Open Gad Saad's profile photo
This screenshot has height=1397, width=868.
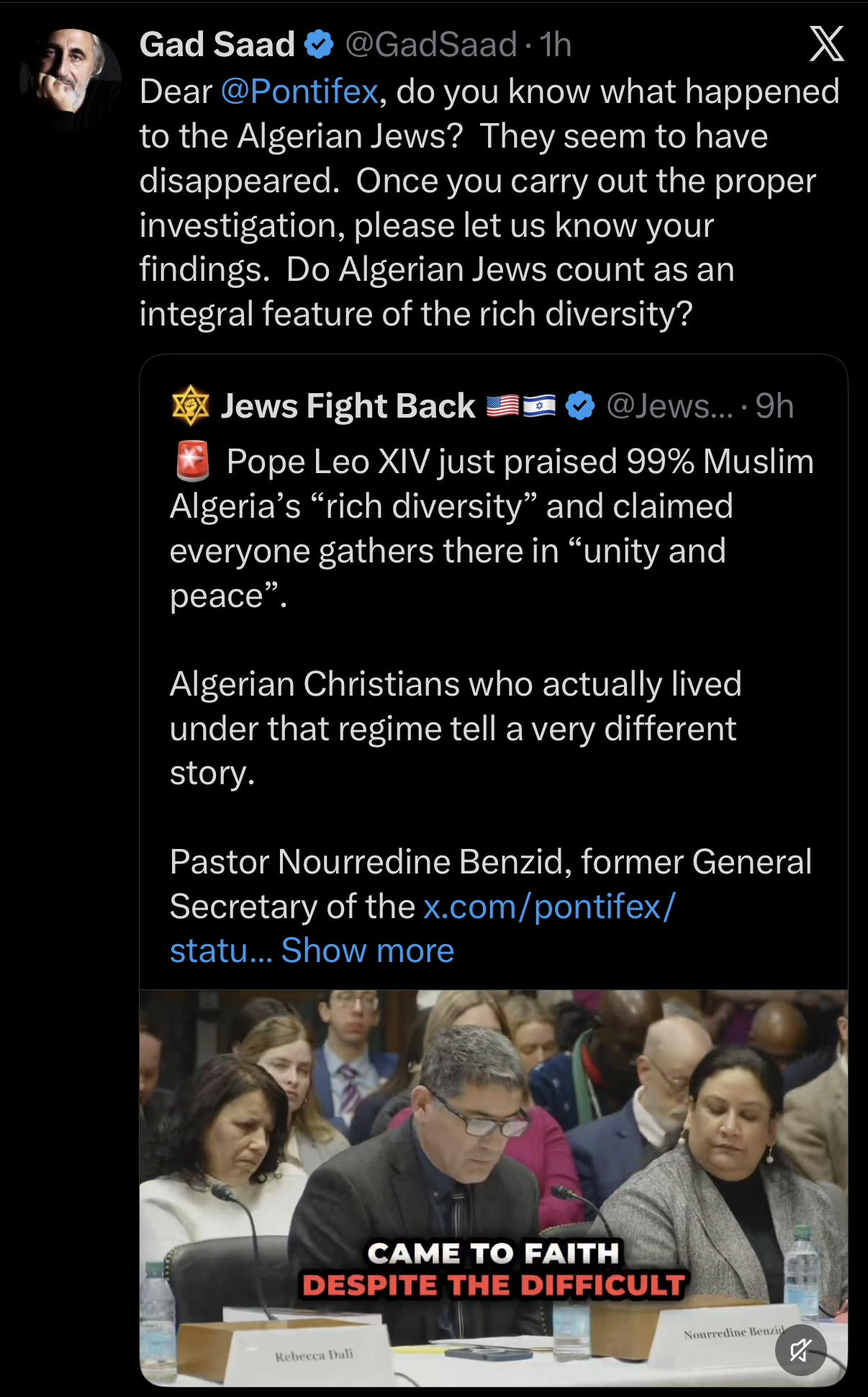click(x=71, y=78)
